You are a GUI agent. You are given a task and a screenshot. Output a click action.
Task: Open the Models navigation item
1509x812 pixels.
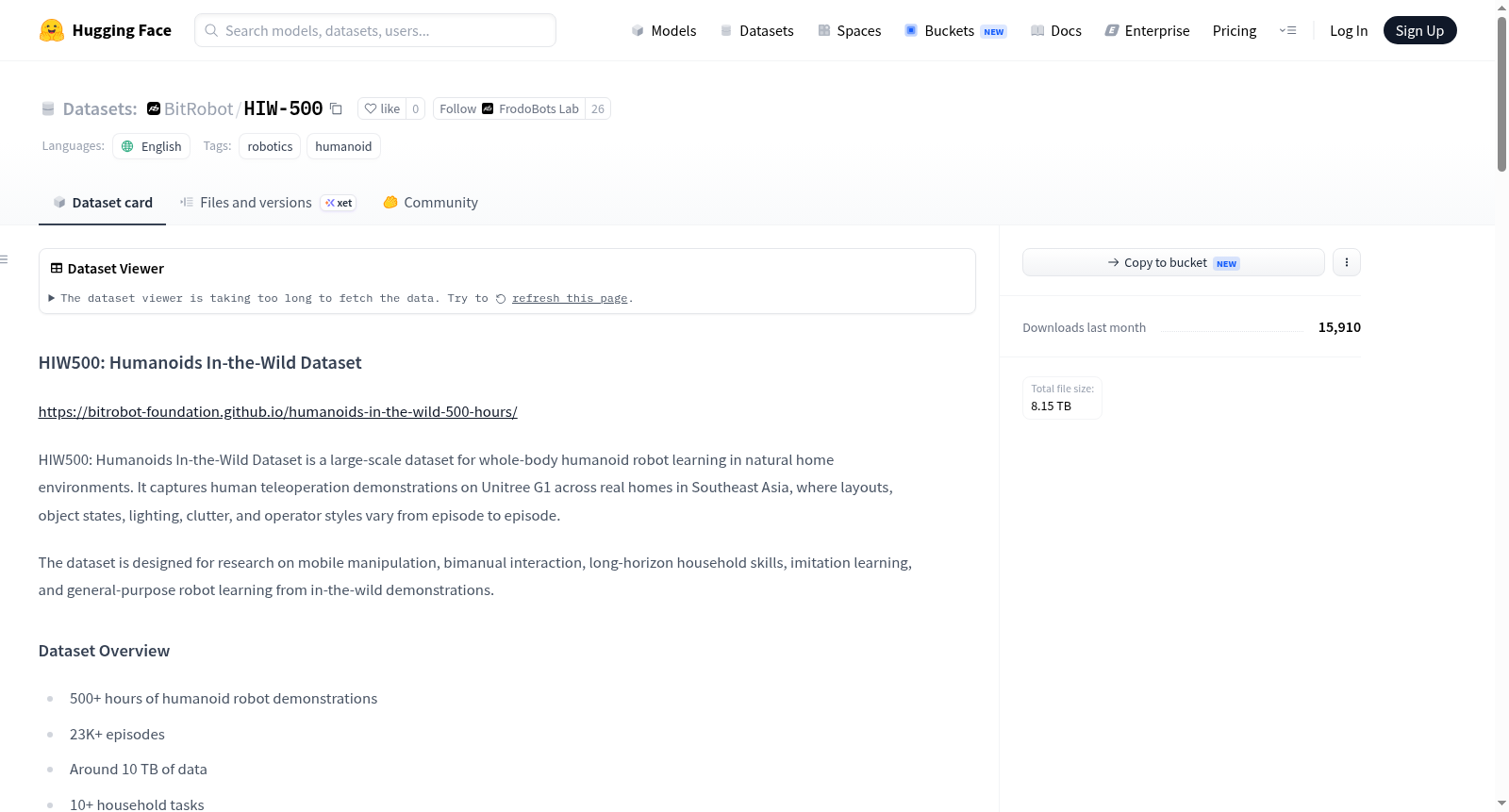664,30
